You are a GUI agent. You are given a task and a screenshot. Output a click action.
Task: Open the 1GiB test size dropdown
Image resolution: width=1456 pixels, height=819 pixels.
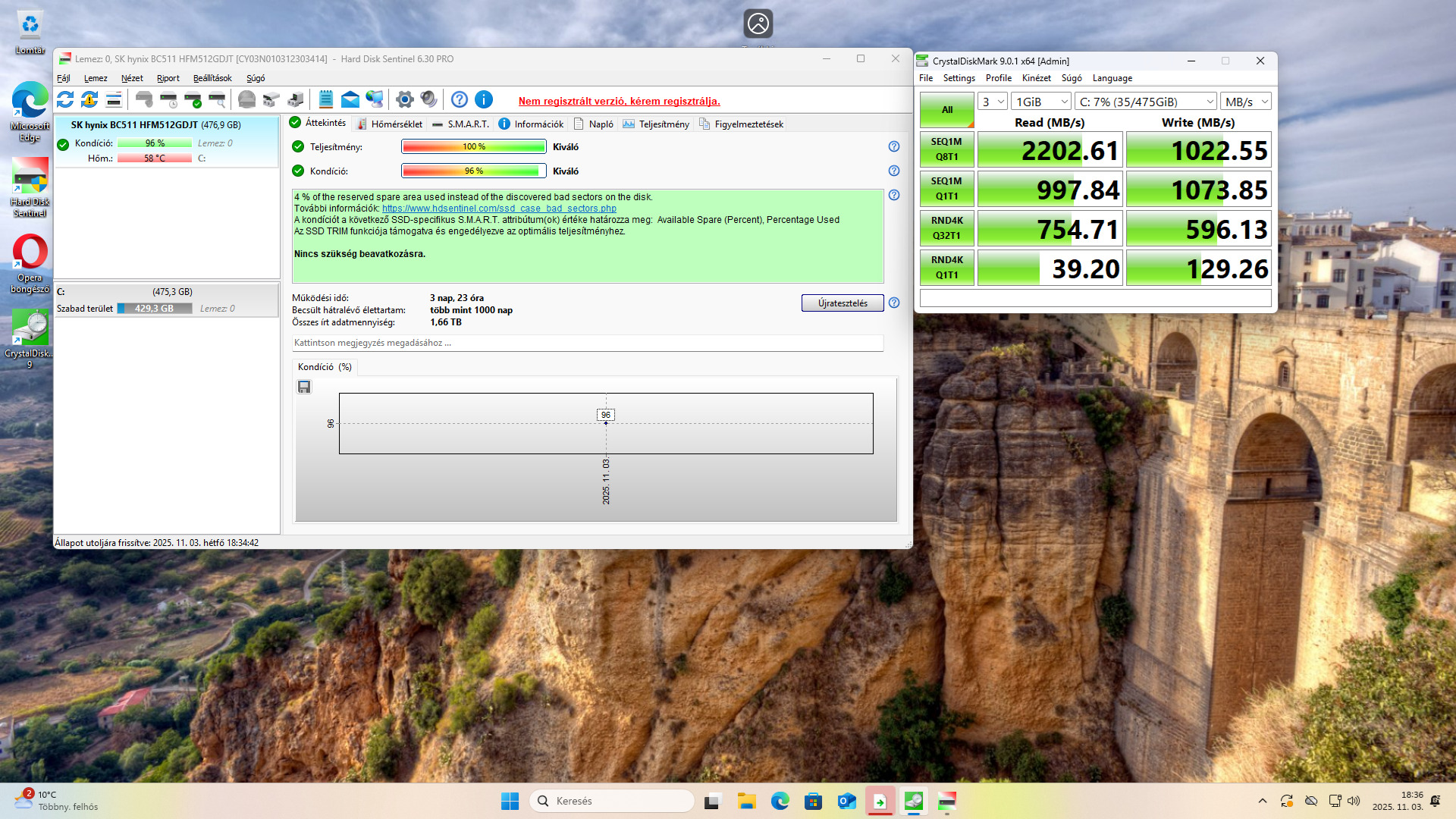(1041, 102)
